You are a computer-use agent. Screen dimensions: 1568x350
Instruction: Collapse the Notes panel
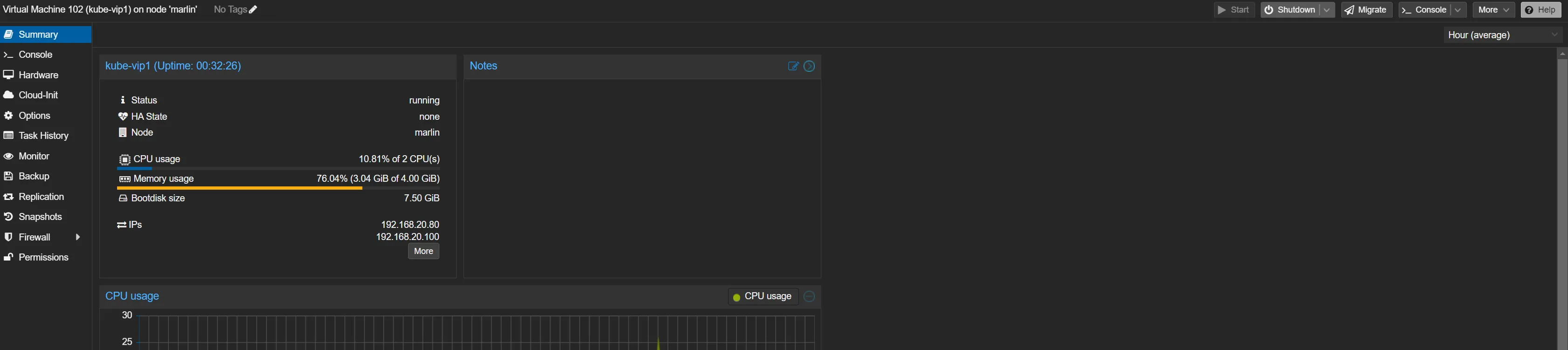tap(809, 66)
